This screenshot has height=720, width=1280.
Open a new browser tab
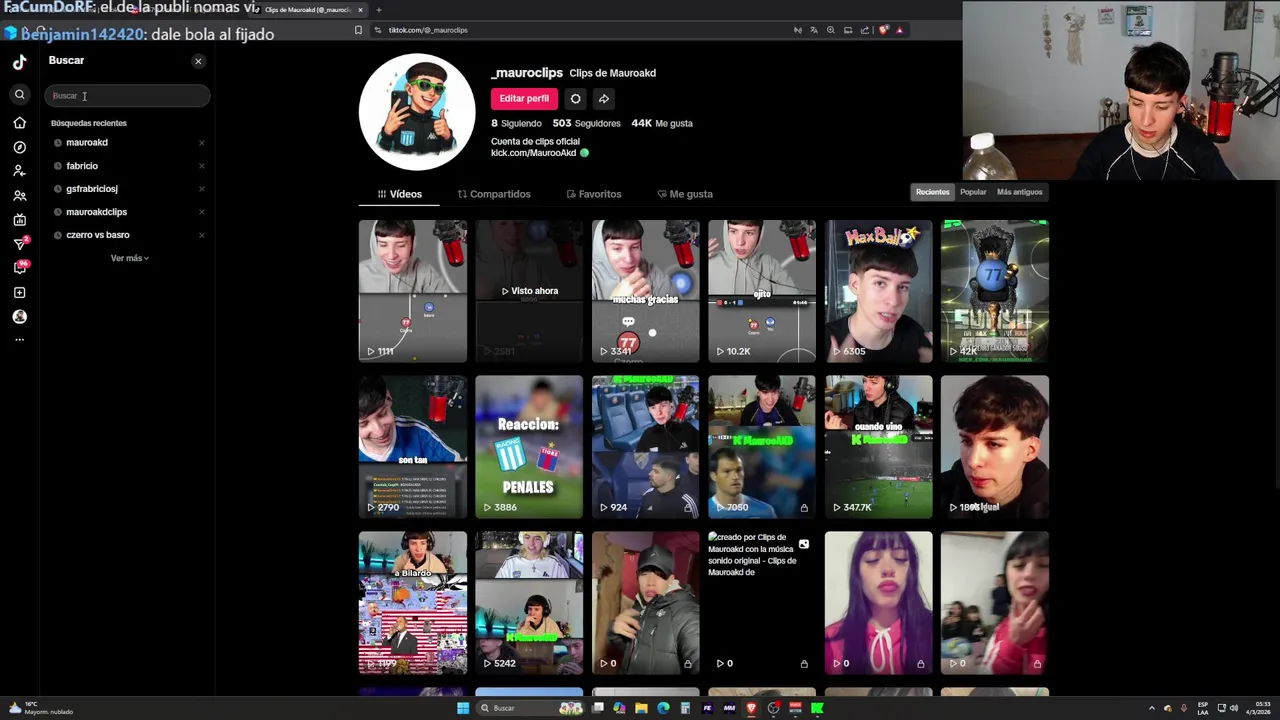(378, 10)
